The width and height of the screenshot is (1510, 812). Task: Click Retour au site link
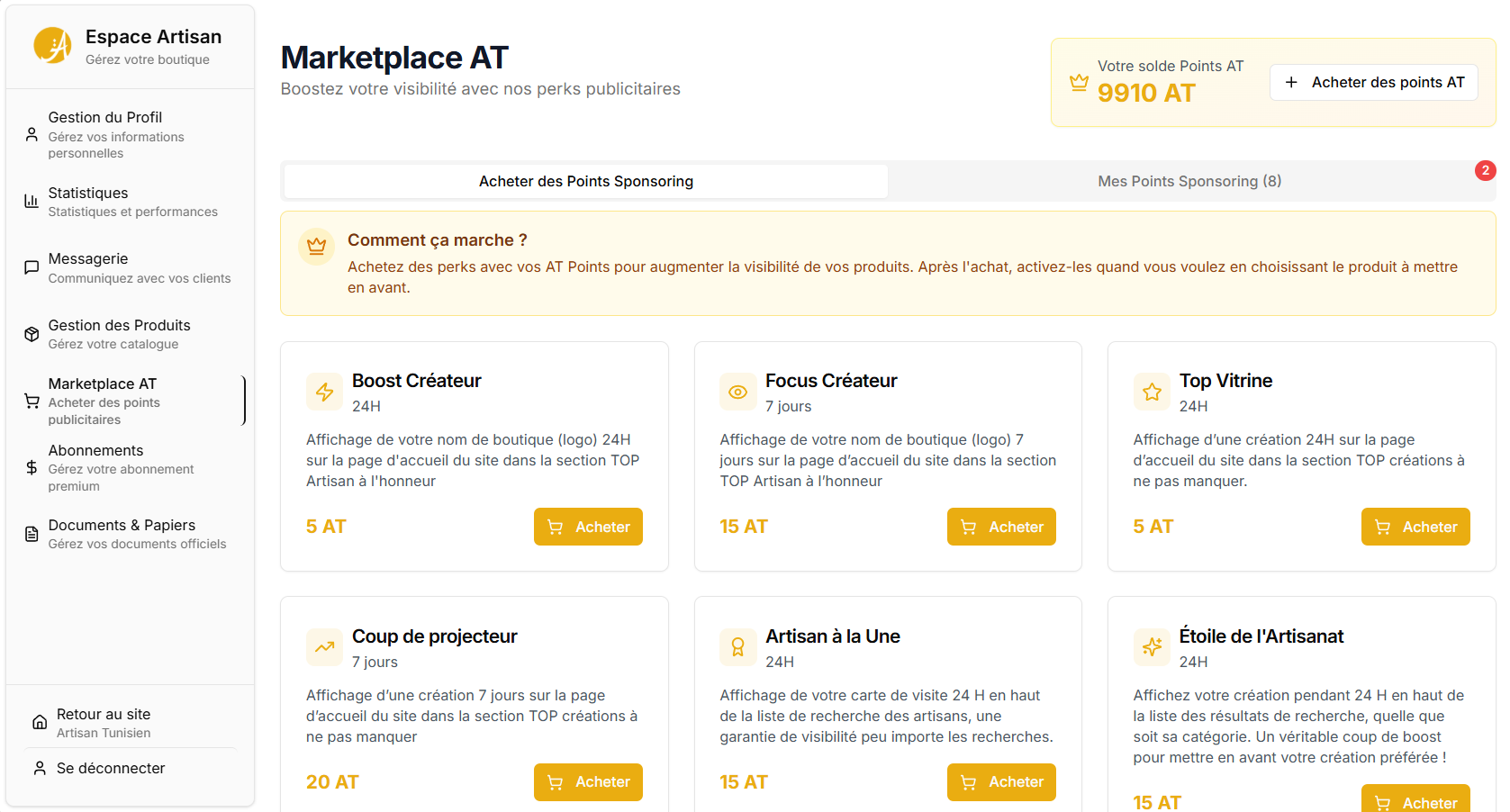pos(103,722)
